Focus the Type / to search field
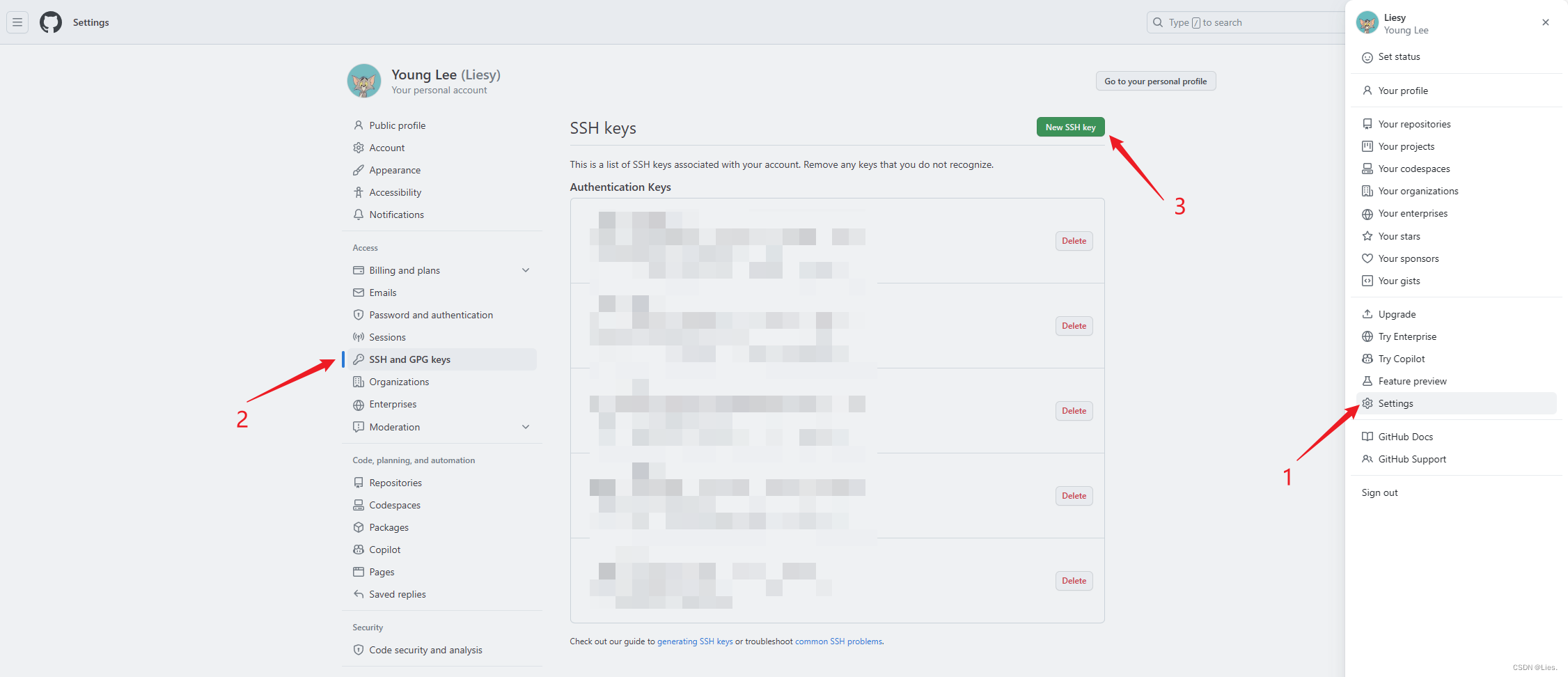1568x677 pixels. tap(1246, 22)
